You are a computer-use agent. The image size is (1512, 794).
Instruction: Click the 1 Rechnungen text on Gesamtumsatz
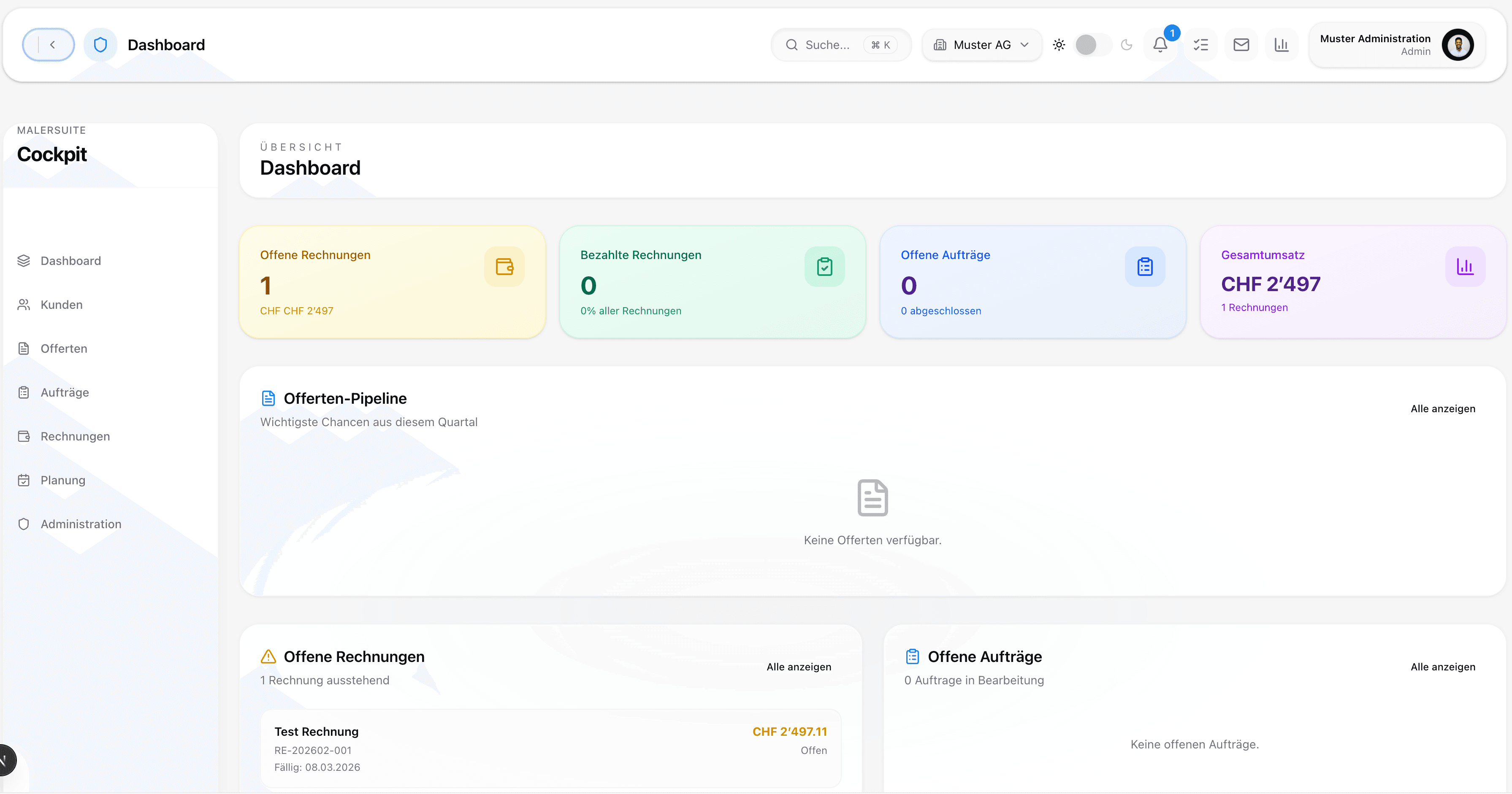[x=1255, y=308]
